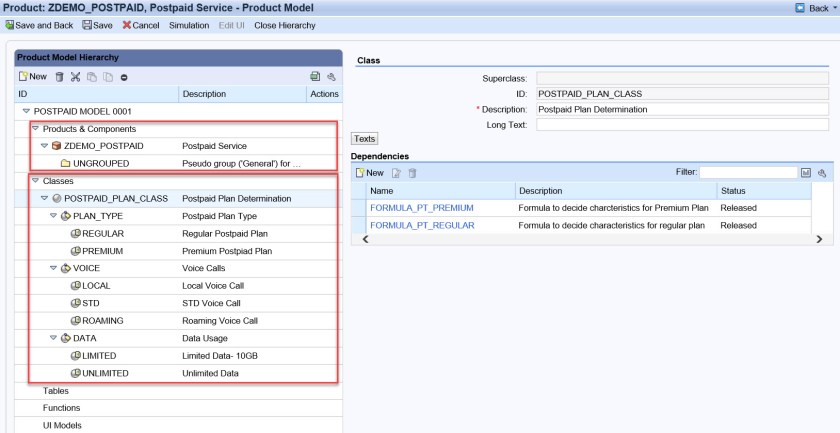Open Dependencies table settings wrench icon
The width and height of the screenshot is (840, 433).
(x=822, y=173)
